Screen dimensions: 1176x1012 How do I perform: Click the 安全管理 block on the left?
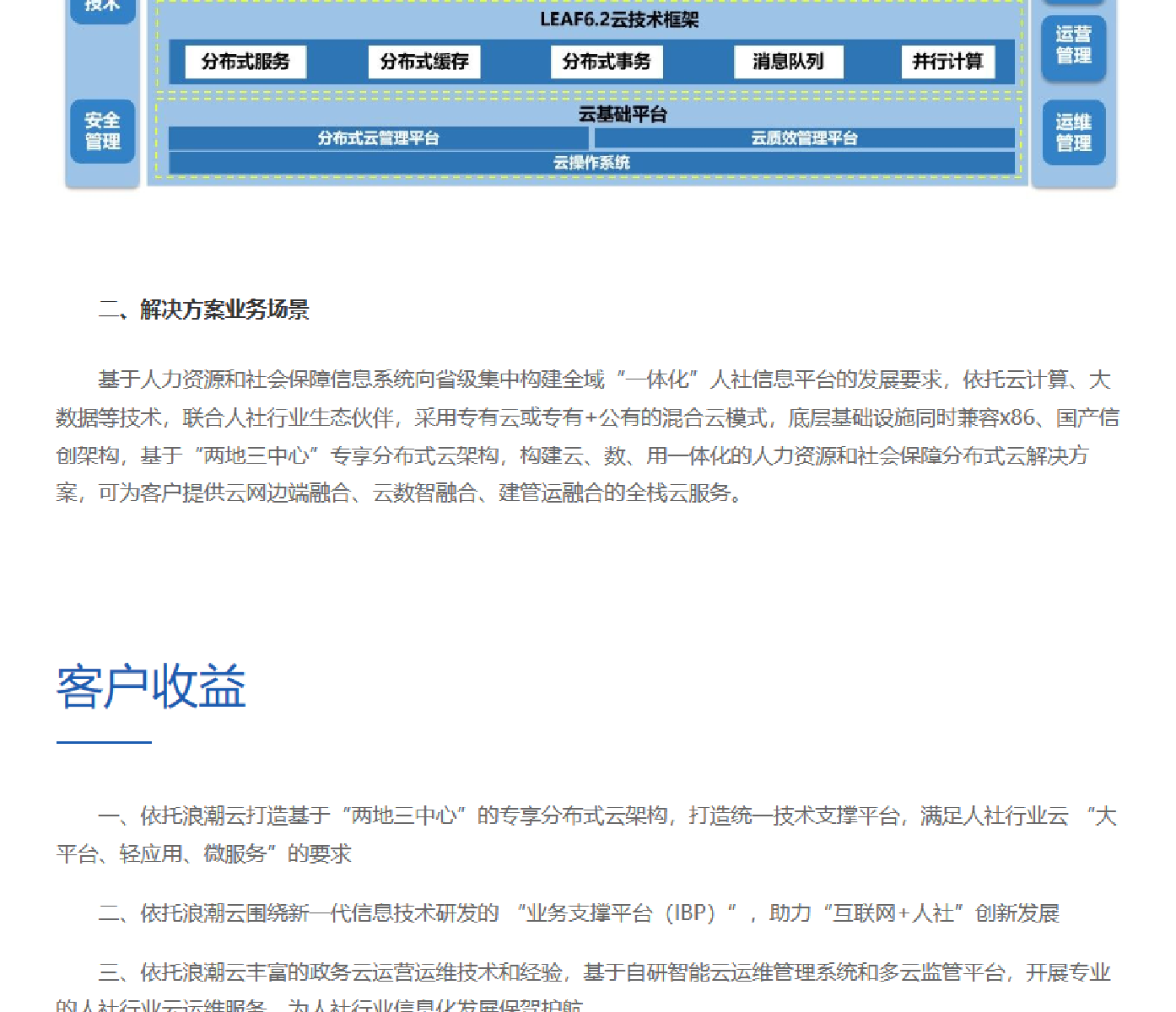click(103, 132)
